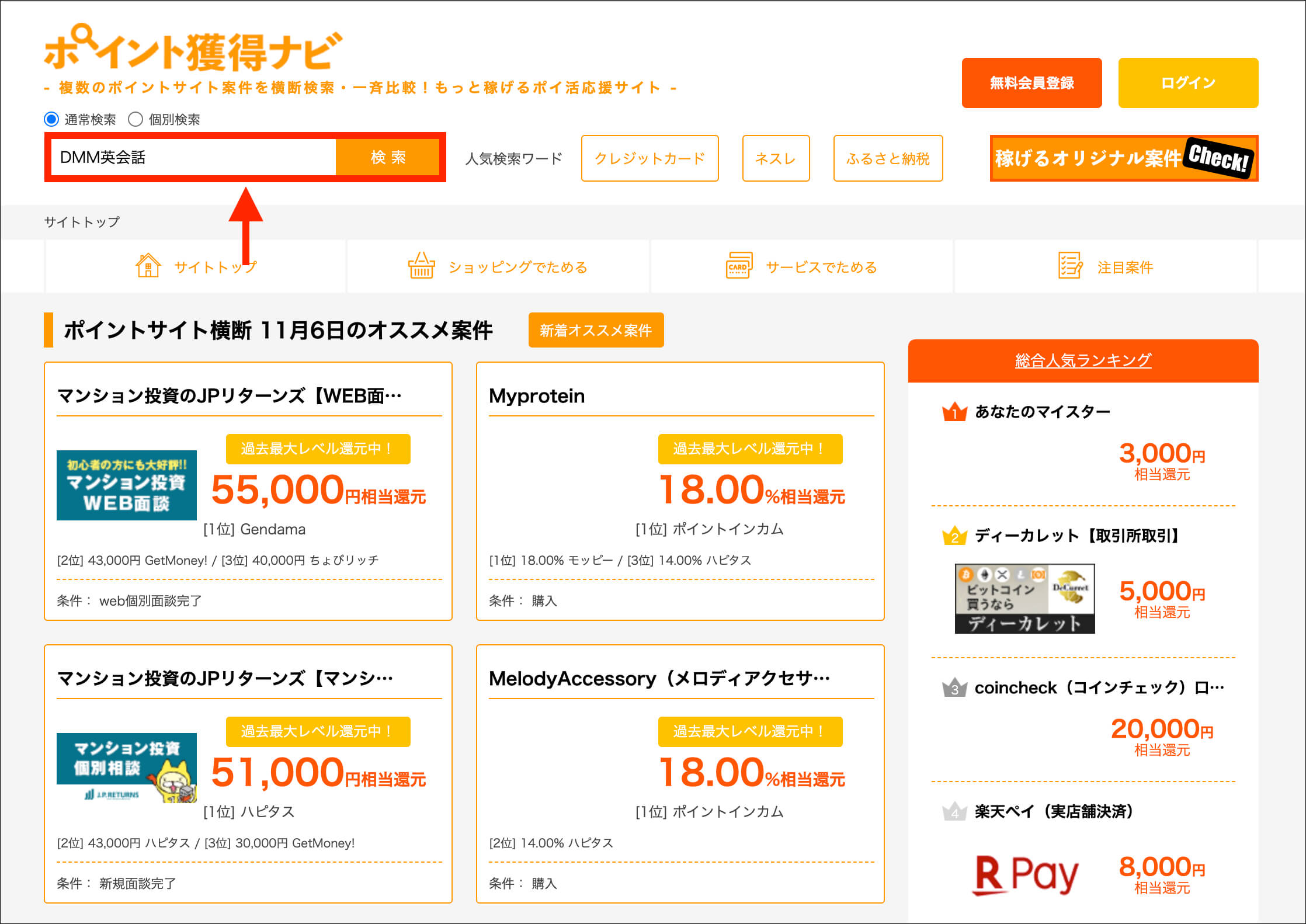Click the 無料会員登録 button
1306x924 pixels.
coord(1031,83)
